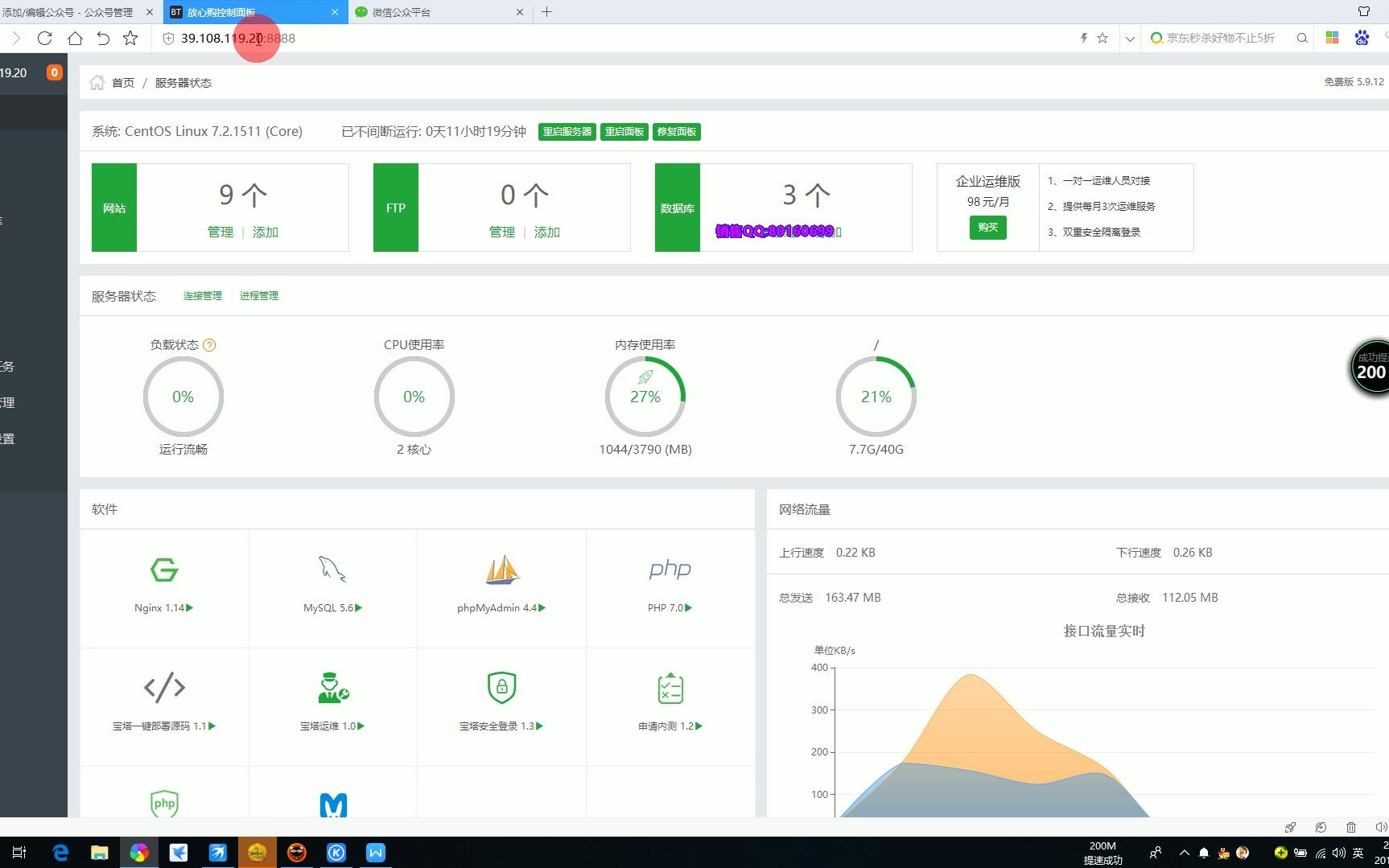Click the green 网站 tile

(x=114, y=208)
